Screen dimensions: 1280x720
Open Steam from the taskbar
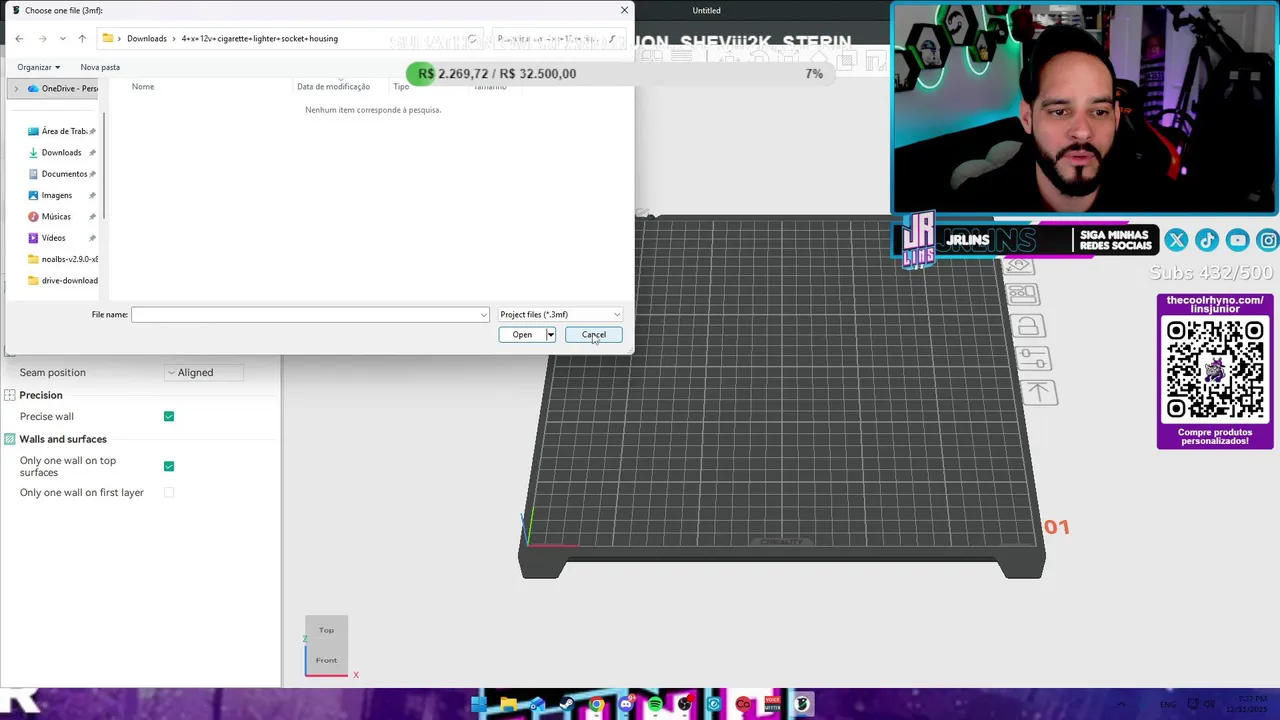[567, 704]
